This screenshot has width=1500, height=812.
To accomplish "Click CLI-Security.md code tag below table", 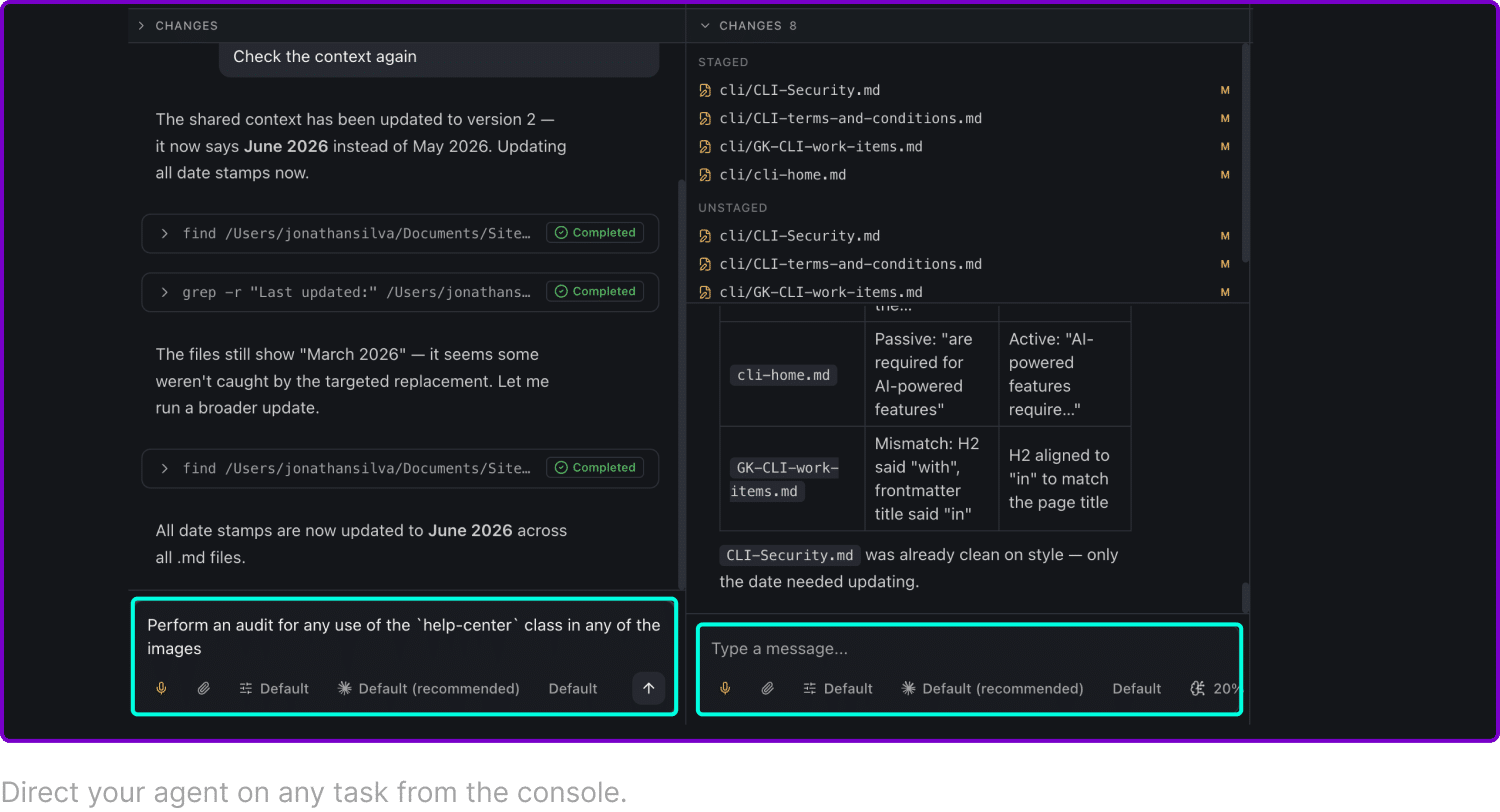I will 790,555.
